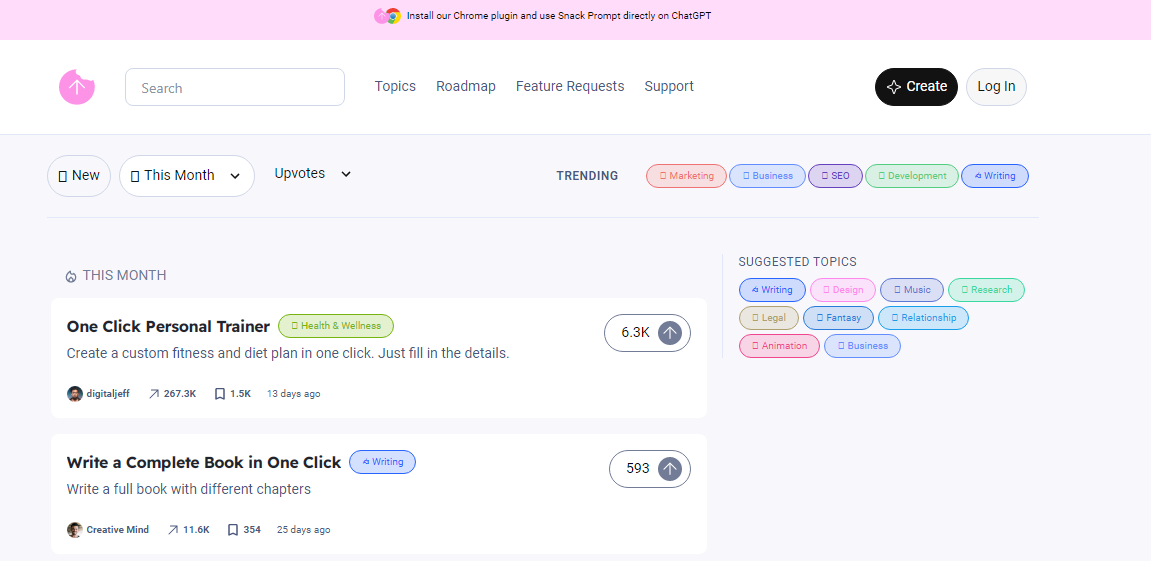Choose suggested topic Writing
The height and width of the screenshot is (561, 1151).
tap(772, 290)
